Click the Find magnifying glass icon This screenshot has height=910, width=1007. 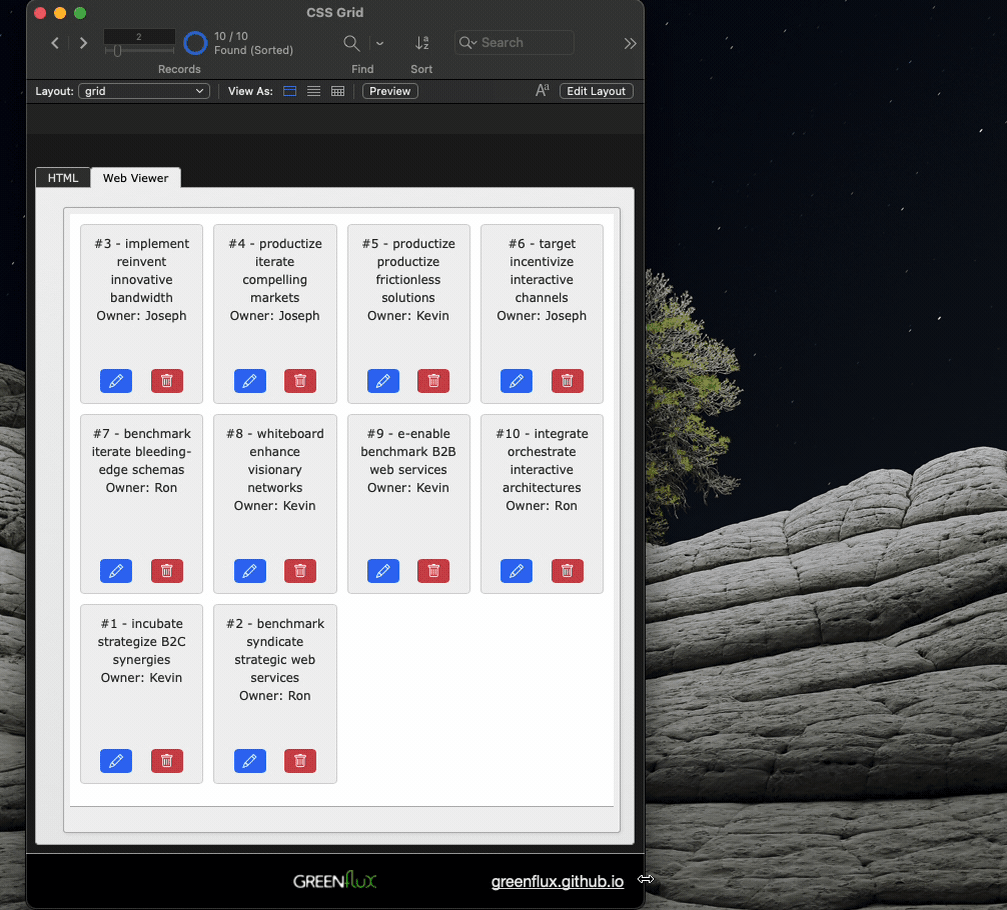[x=351, y=43]
